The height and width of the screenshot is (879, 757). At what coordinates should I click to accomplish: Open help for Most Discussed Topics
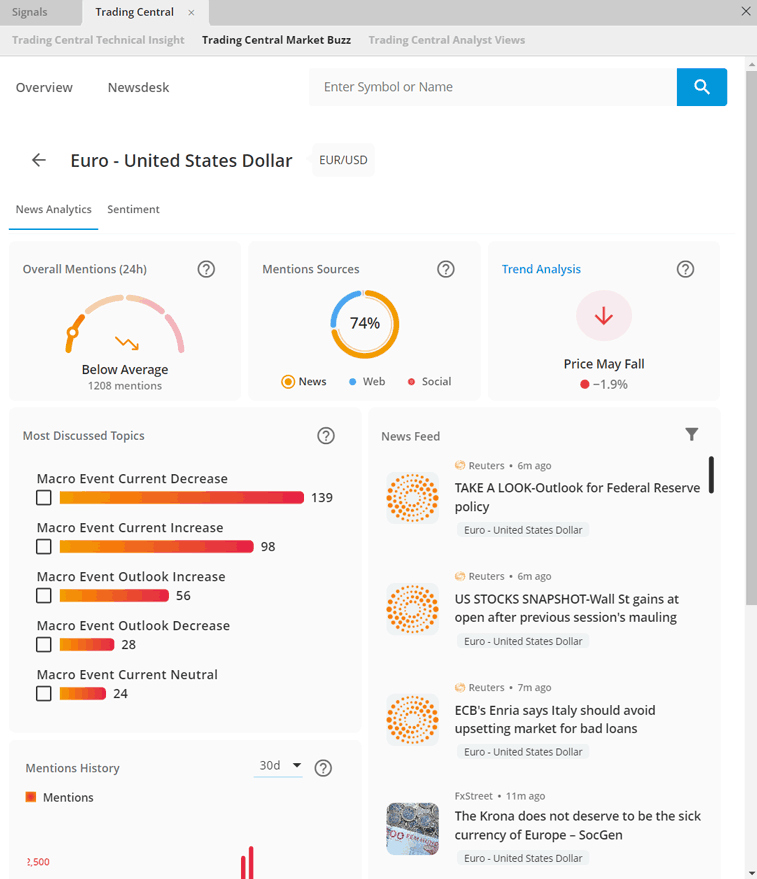(326, 436)
